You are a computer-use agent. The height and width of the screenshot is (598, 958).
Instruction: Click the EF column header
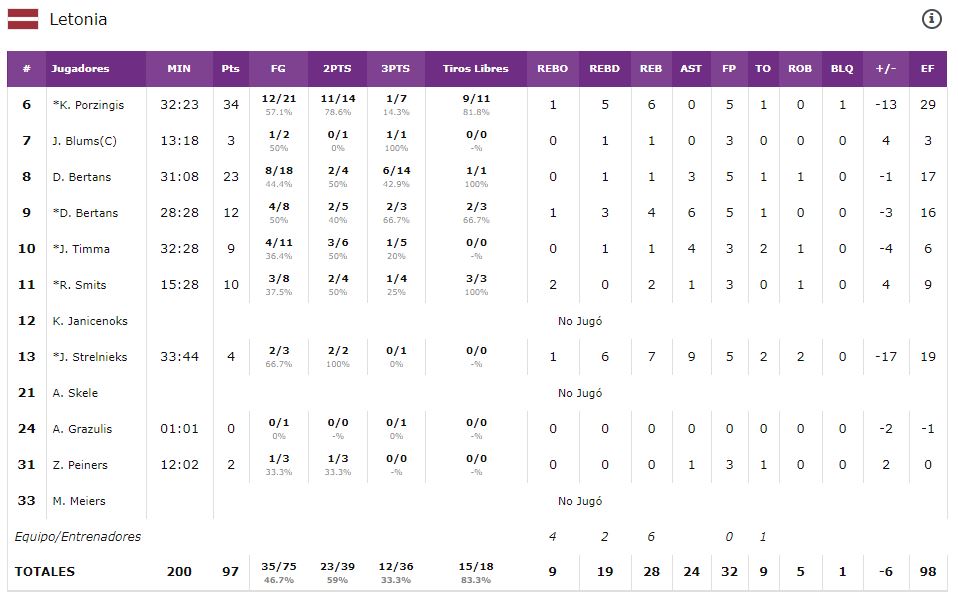point(928,69)
